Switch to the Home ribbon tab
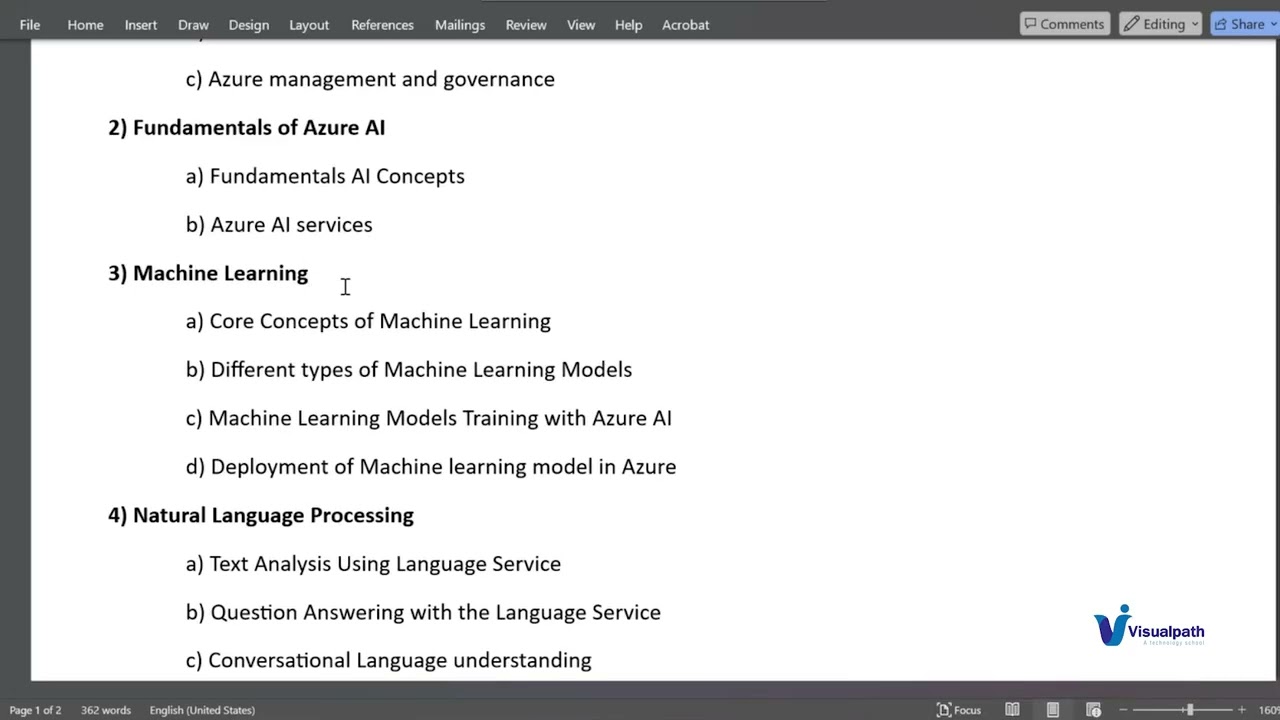 point(85,25)
